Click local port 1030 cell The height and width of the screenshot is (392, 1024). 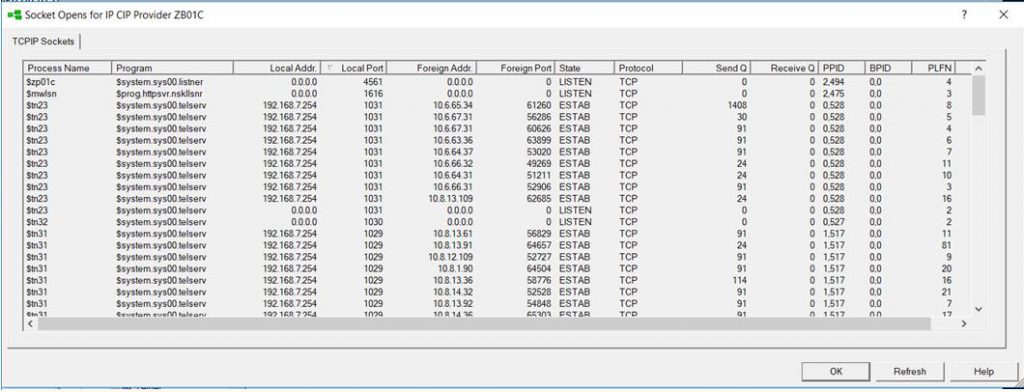372,222
